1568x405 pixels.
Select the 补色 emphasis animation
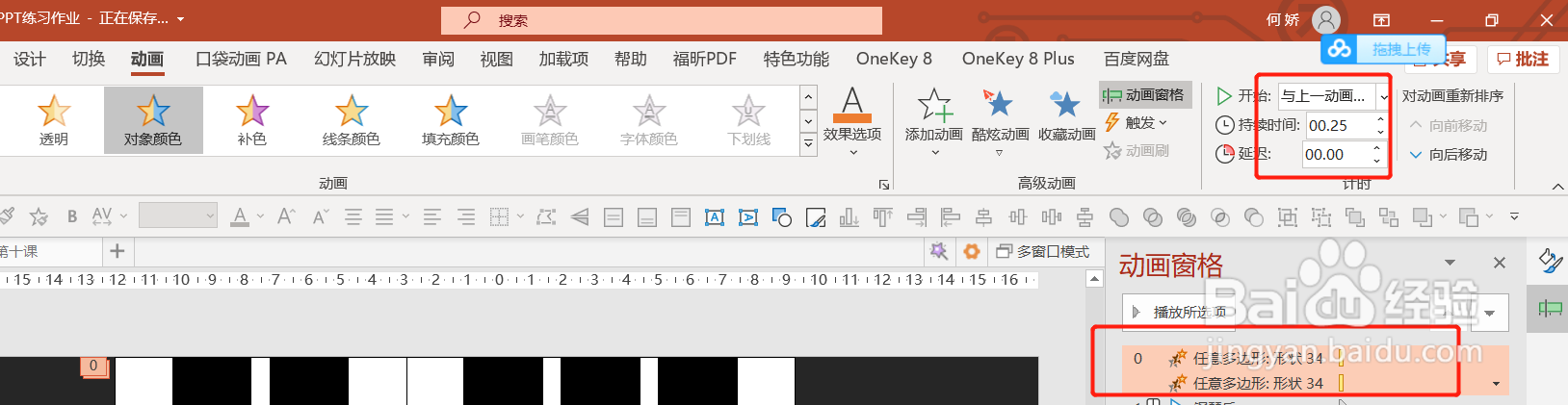[252, 120]
